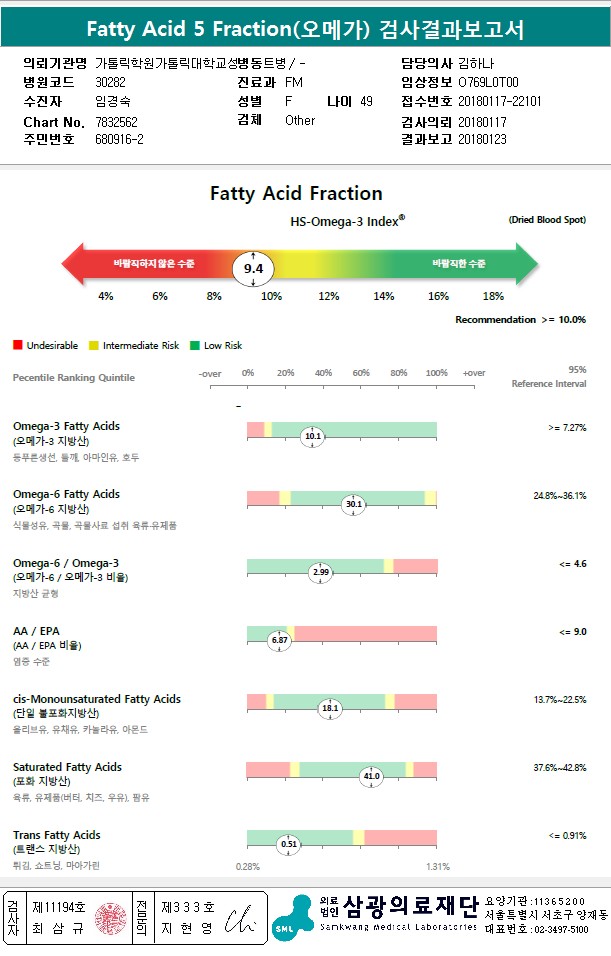Click the Omega-6 30.1 bar marker
This screenshot has width=611, height=956.
pos(353,504)
